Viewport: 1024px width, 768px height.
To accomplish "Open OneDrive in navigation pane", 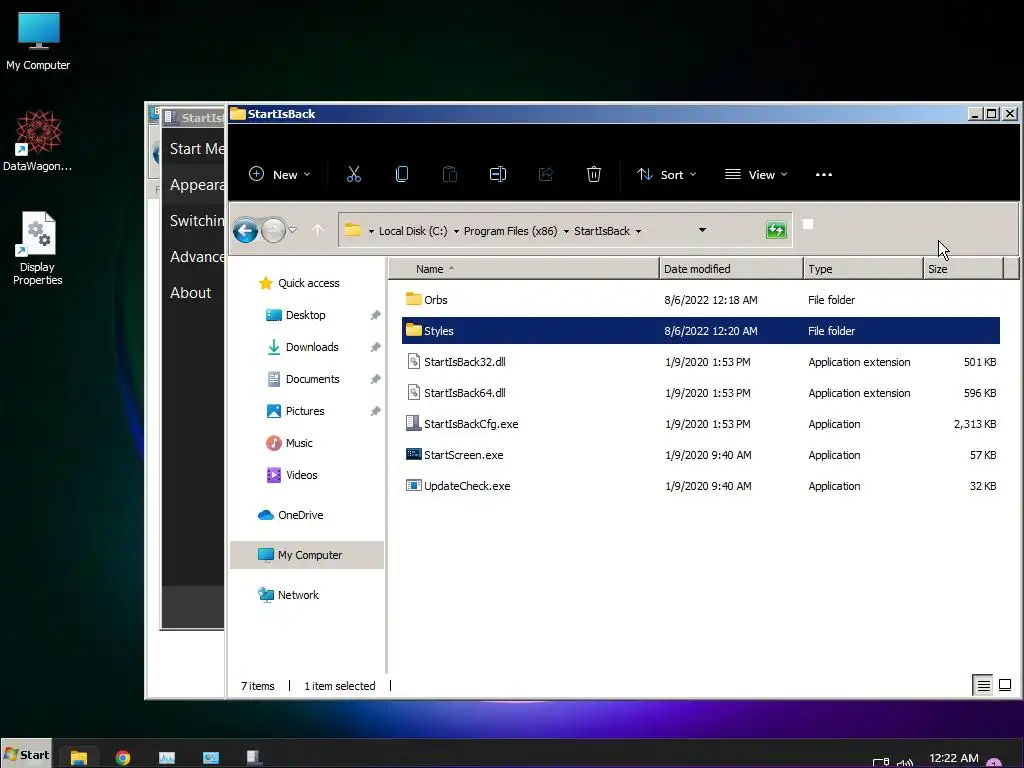I will [x=291, y=515].
